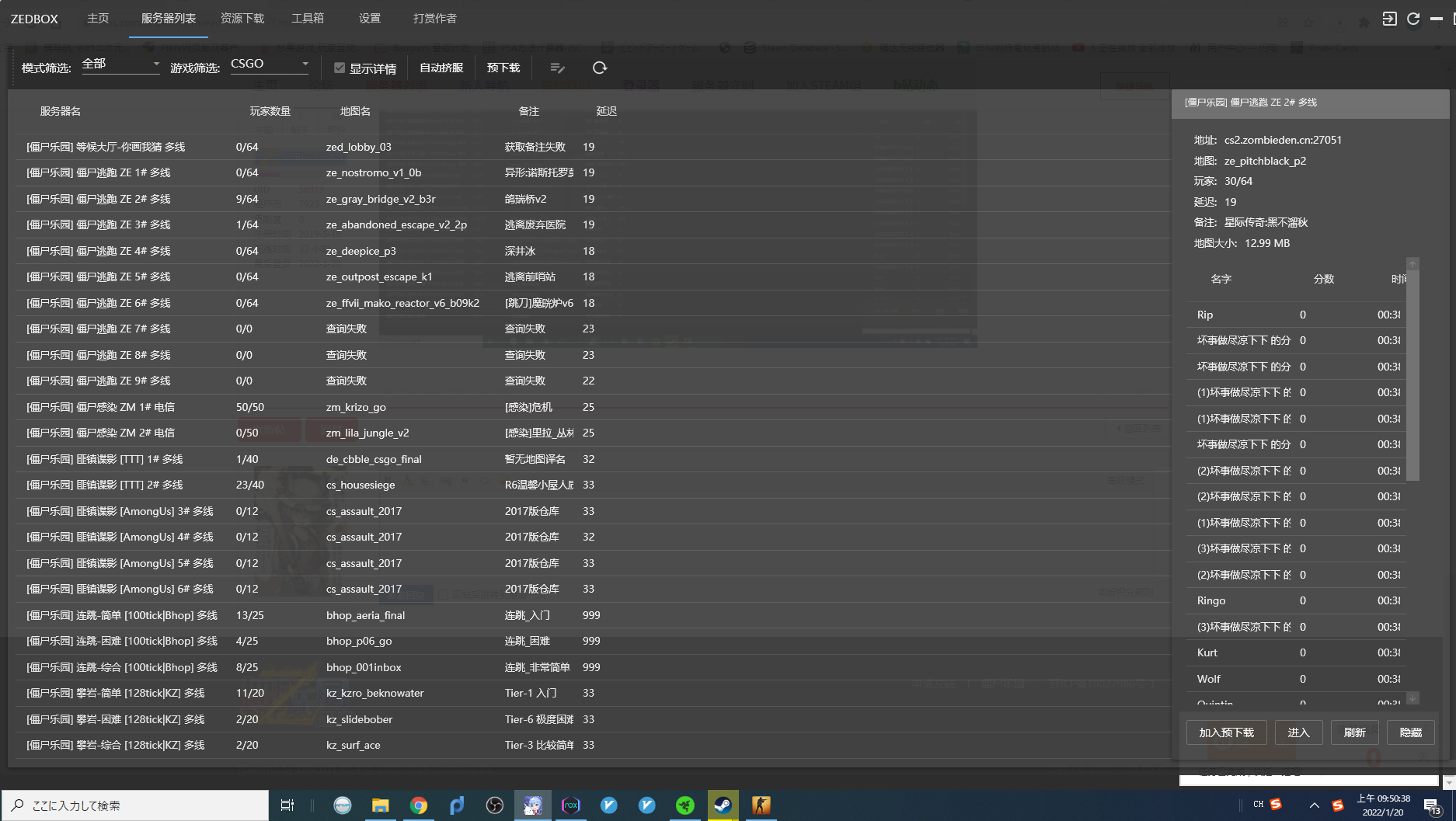This screenshot has height=821, width=1456.
Task: Click the search magnifier in the taskbar
Action: click(17, 805)
